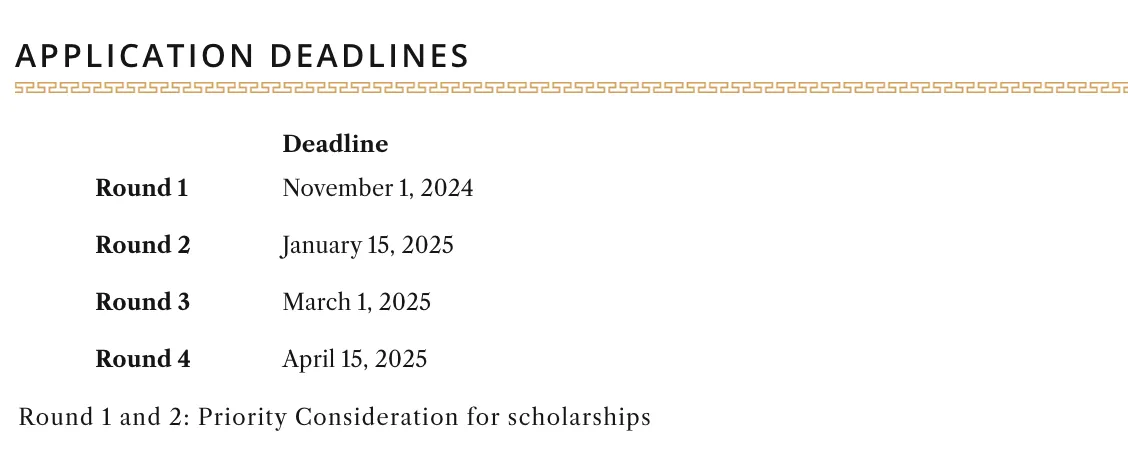Select the January date's day number 15
The height and width of the screenshot is (462, 1128).
click(x=380, y=245)
